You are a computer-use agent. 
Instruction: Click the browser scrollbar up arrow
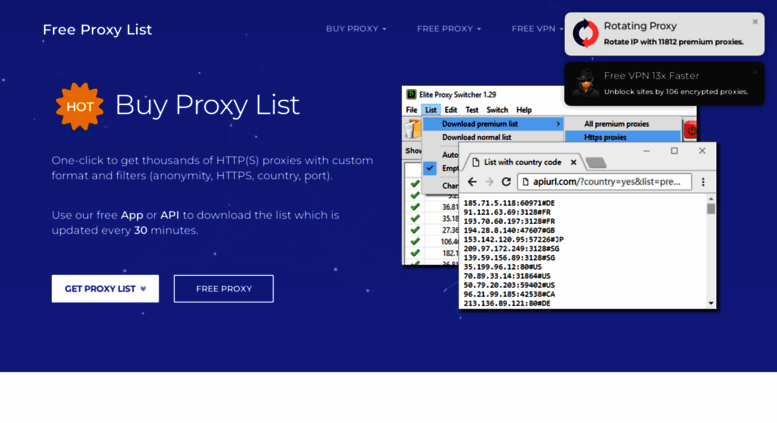[x=711, y=199]
